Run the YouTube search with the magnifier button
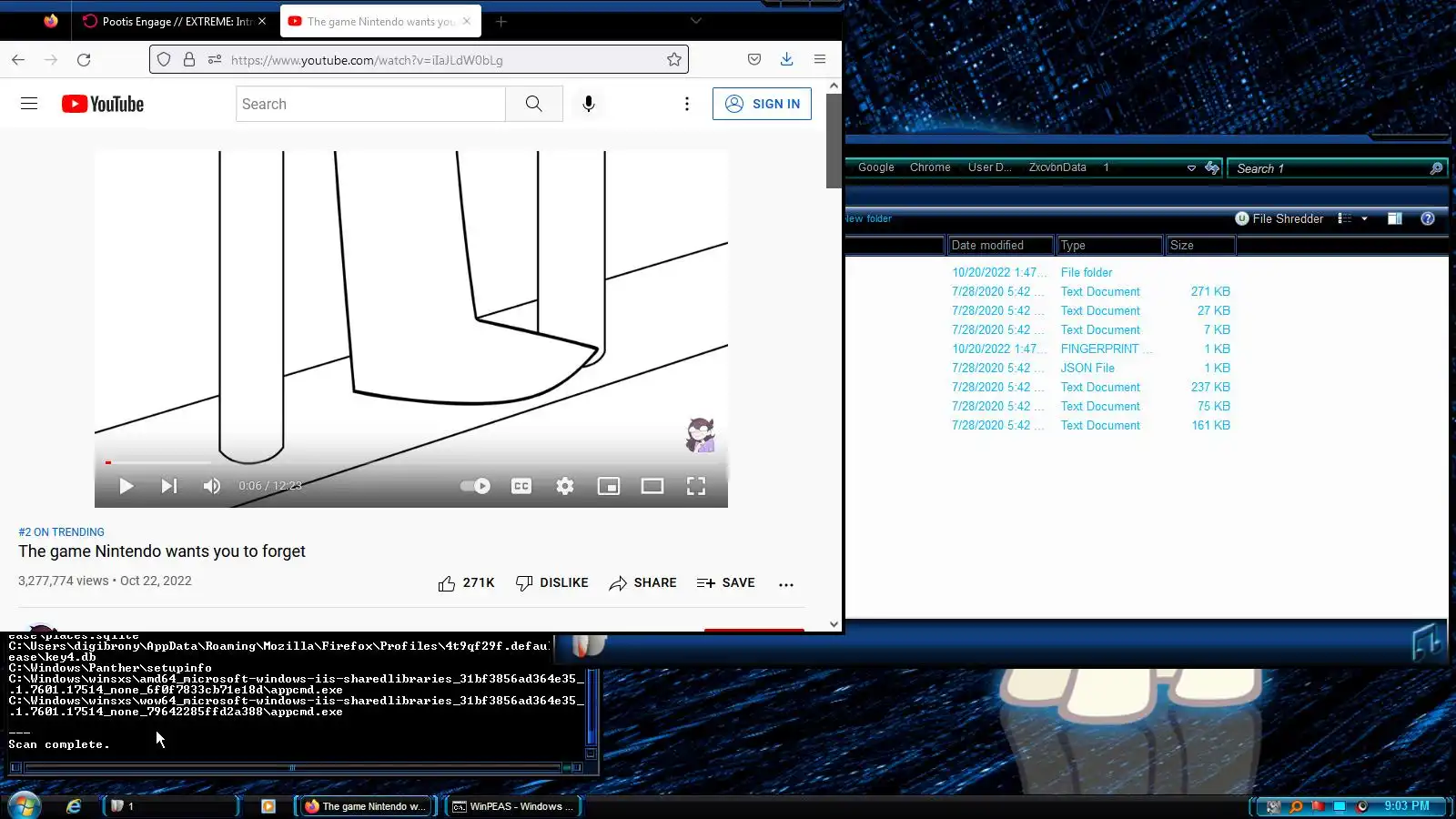The image size is (1456, 819). [x=534, y=104]
